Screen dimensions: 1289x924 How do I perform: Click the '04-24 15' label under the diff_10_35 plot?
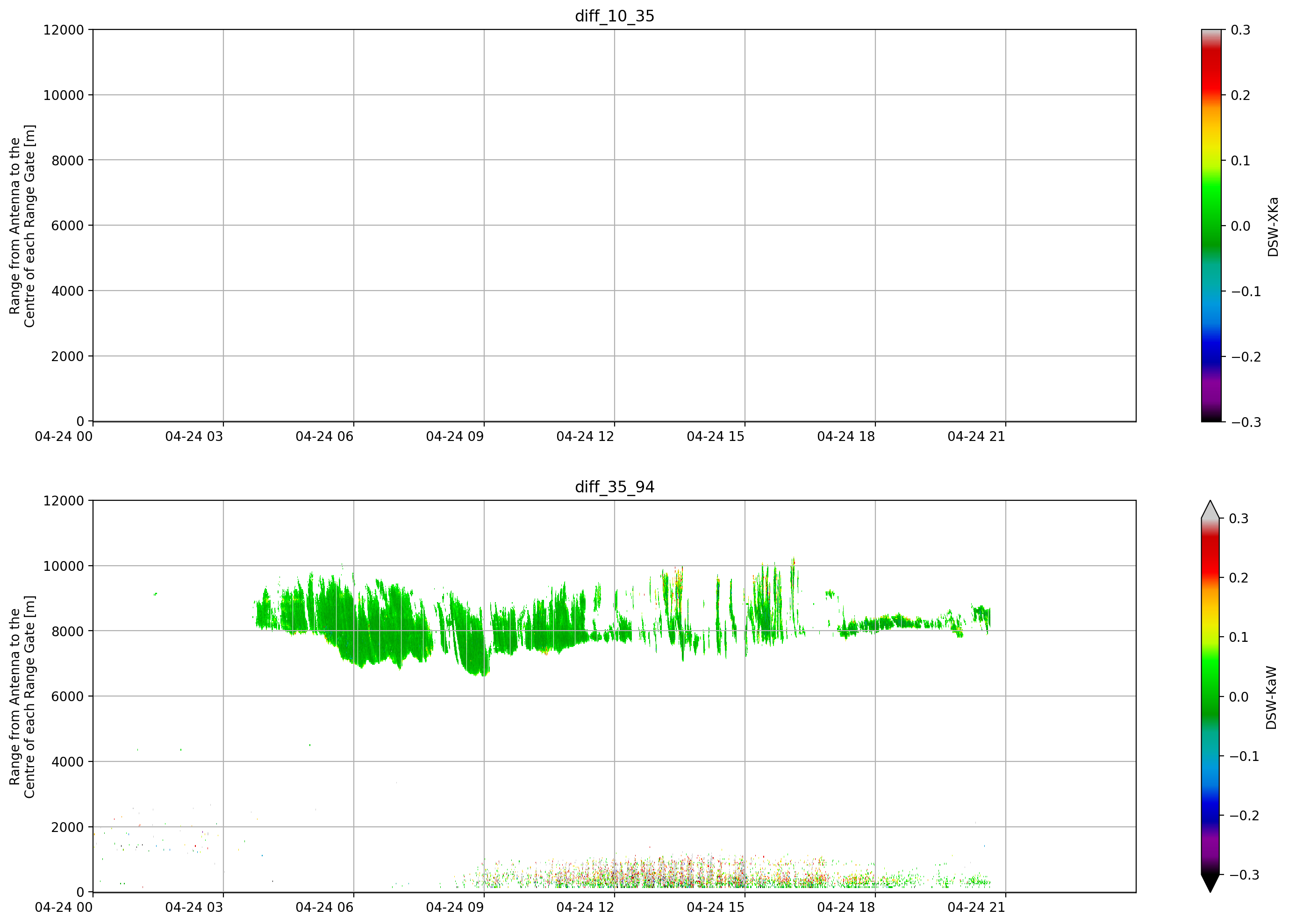coord(716,437)
